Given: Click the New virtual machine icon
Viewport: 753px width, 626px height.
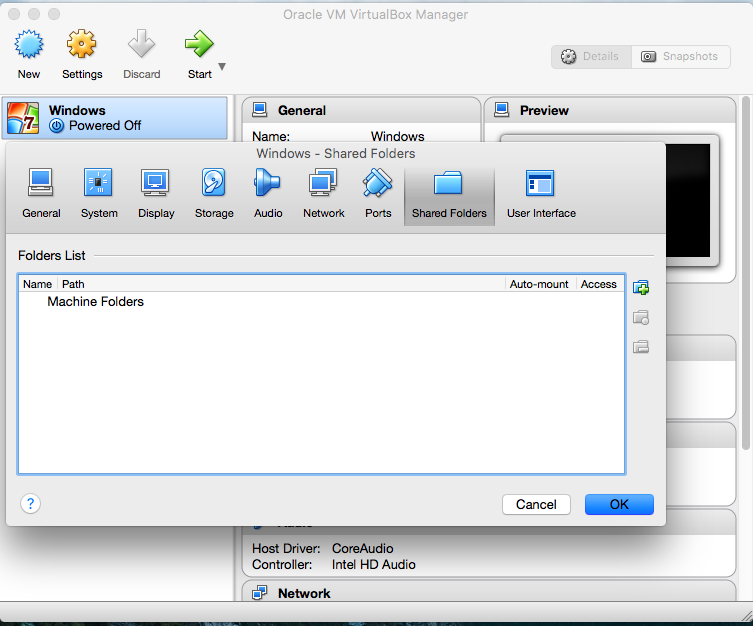Looking at the screenshot, I should (x=29, y=45).
